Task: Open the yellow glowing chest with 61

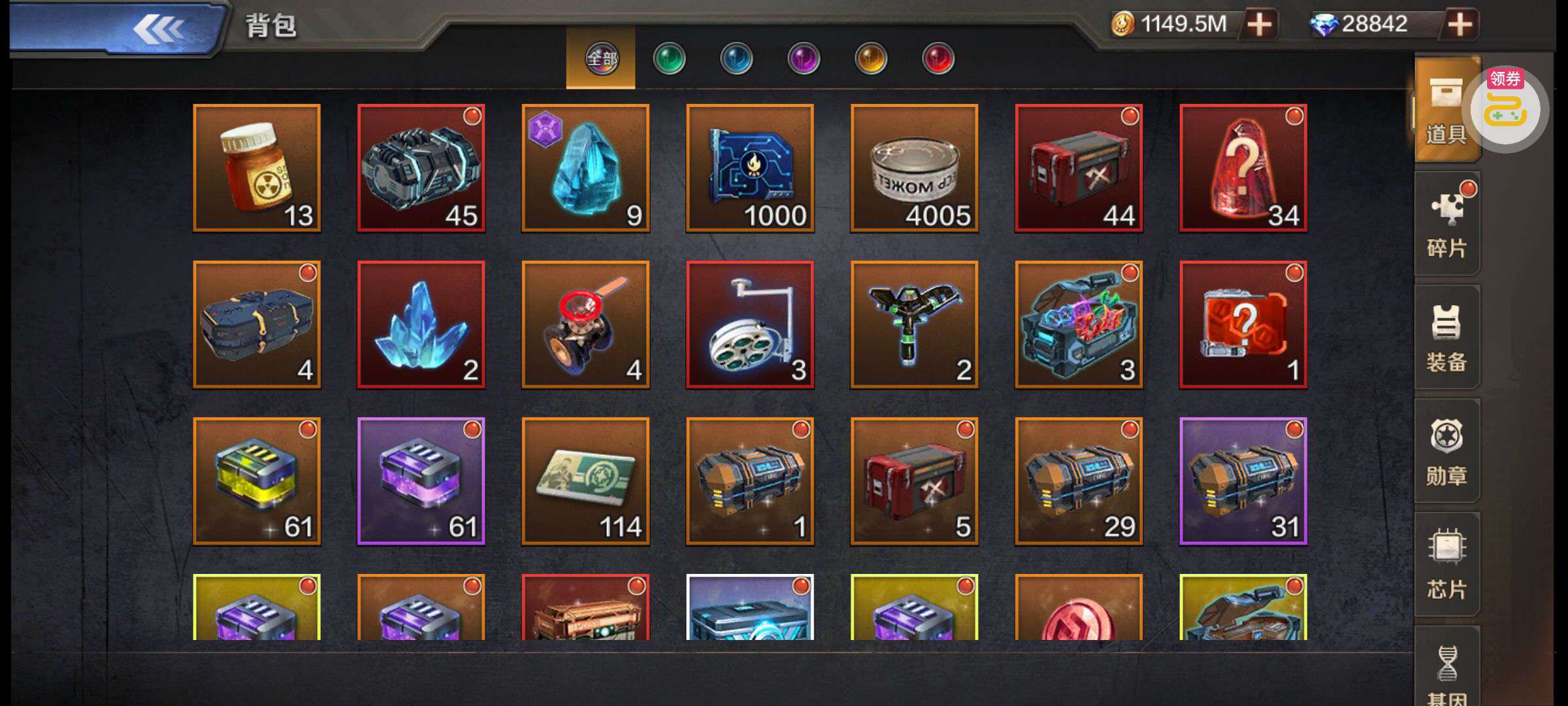Action: coord(257,481)
